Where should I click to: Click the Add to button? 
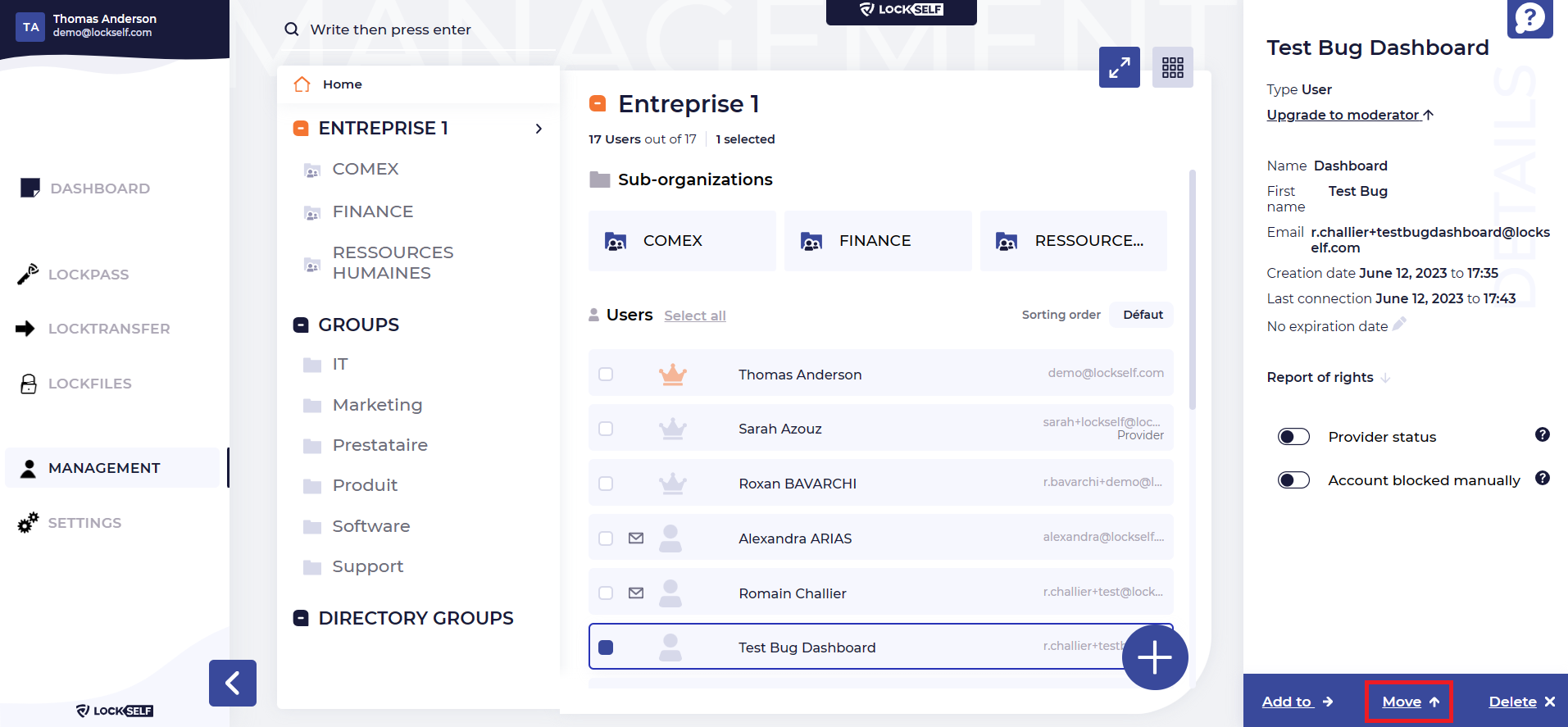pyautogui.click(x=1298, y=702)
